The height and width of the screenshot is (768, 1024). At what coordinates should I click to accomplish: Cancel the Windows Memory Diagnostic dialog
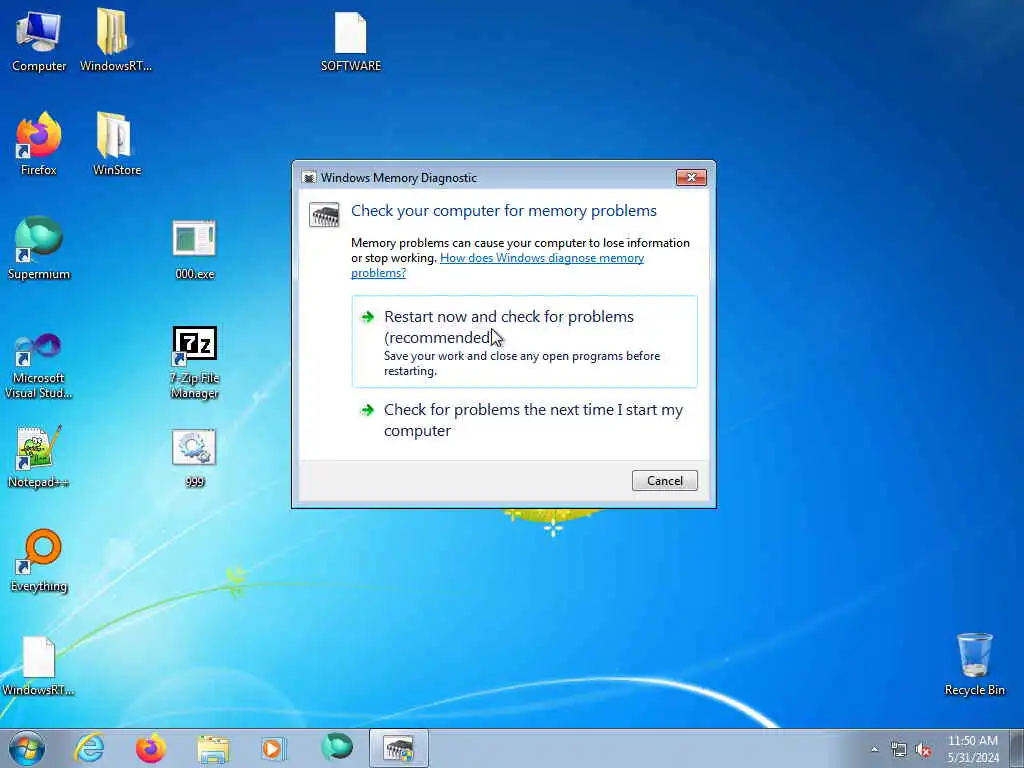tap(665, 481)
